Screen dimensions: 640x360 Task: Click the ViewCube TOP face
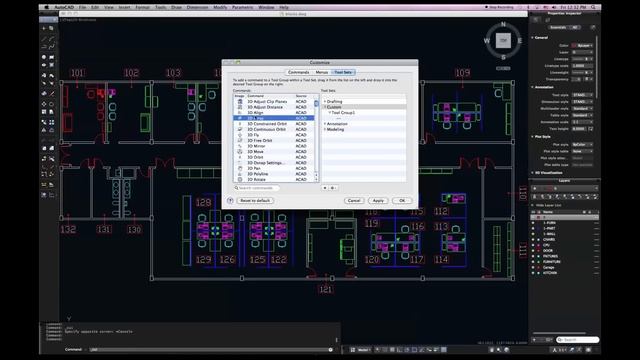503,40
